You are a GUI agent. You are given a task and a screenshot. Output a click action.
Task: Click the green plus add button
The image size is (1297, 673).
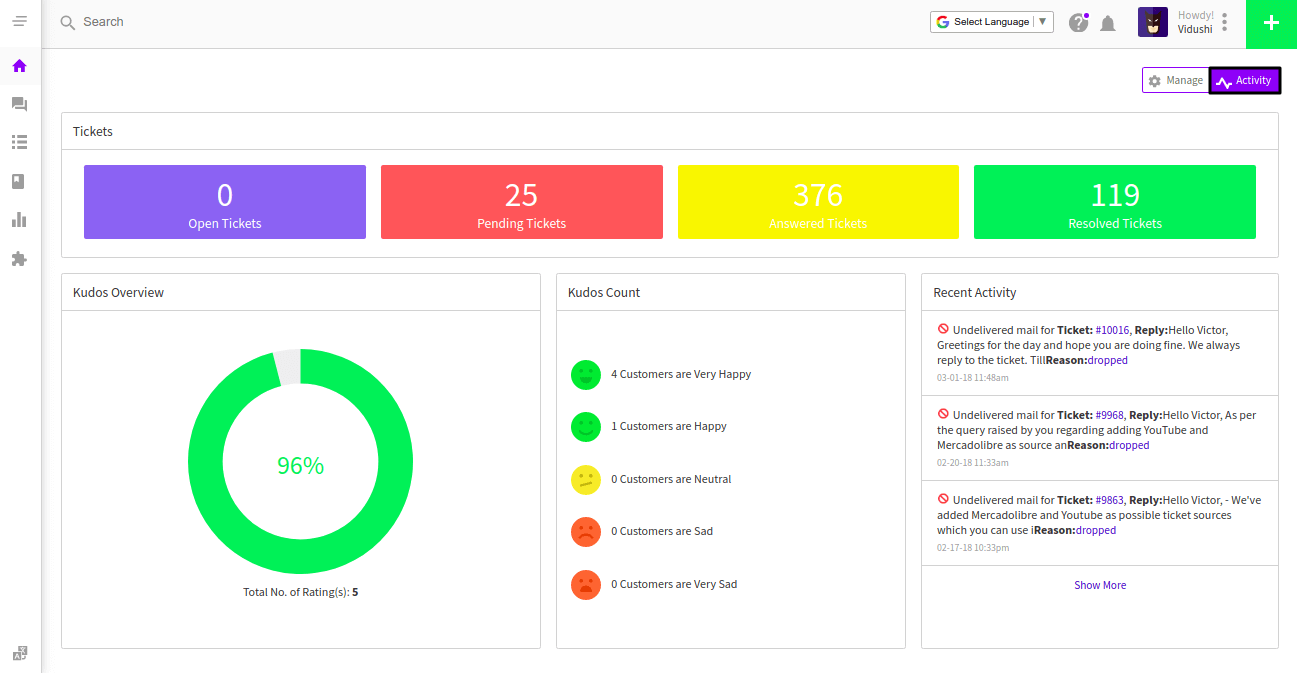(x=1271, y=23)
